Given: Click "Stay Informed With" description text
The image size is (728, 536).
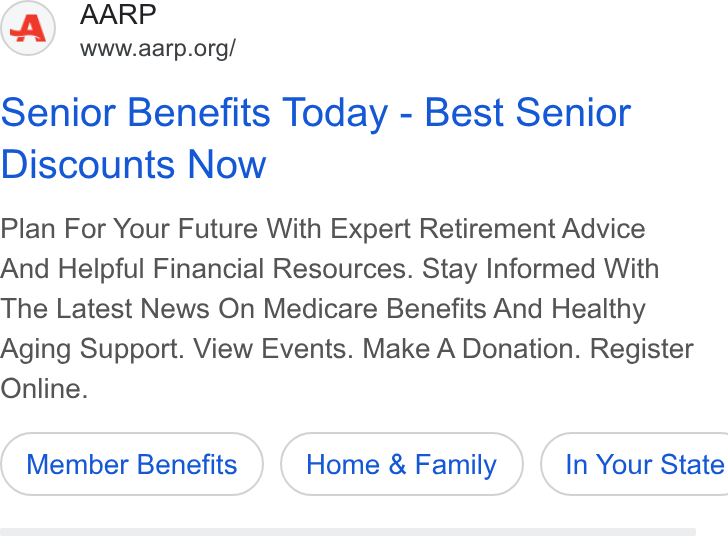Looking at the screenshot, I should 540,269.
